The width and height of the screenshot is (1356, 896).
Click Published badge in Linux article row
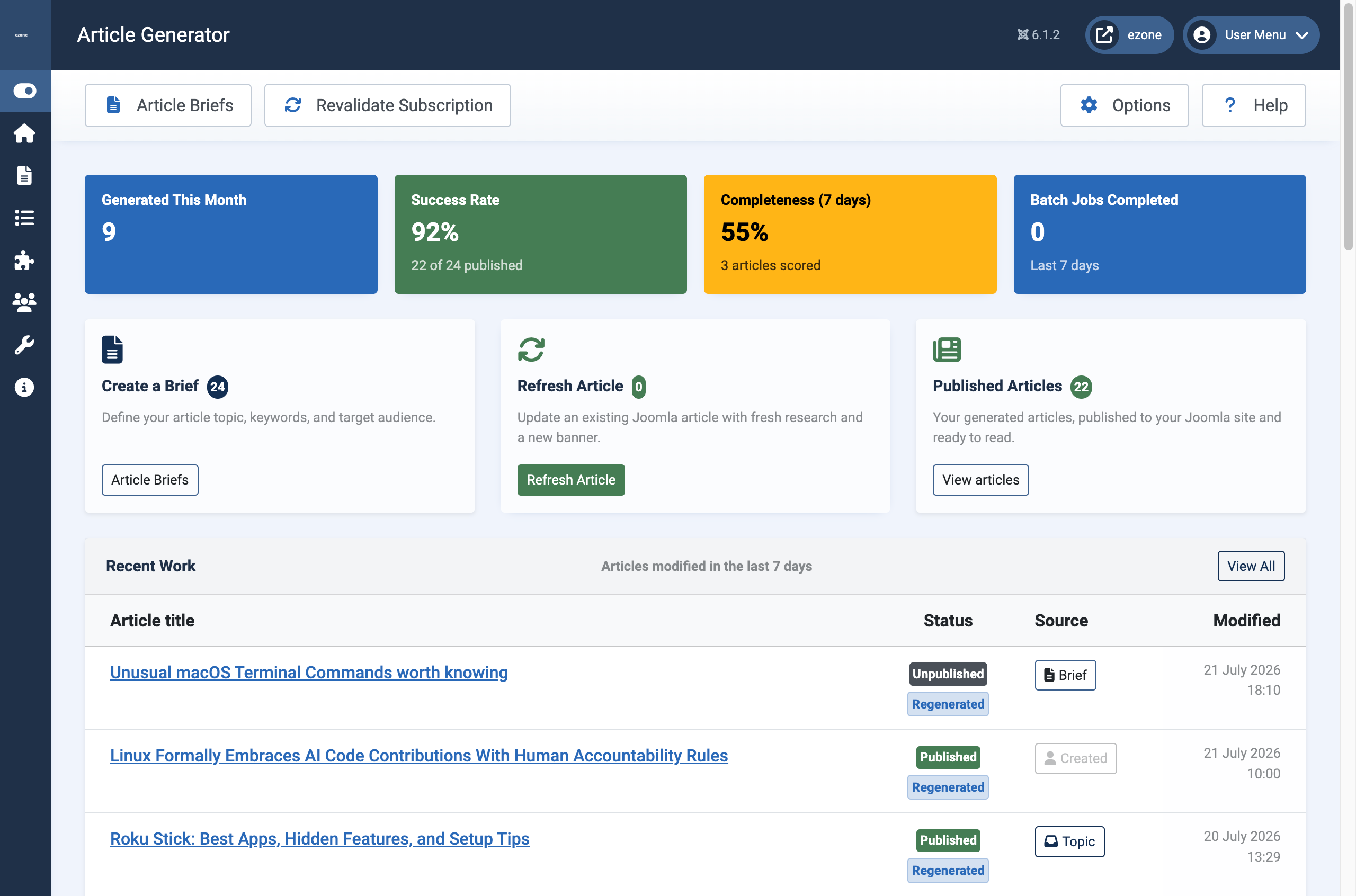pos(948,757)
